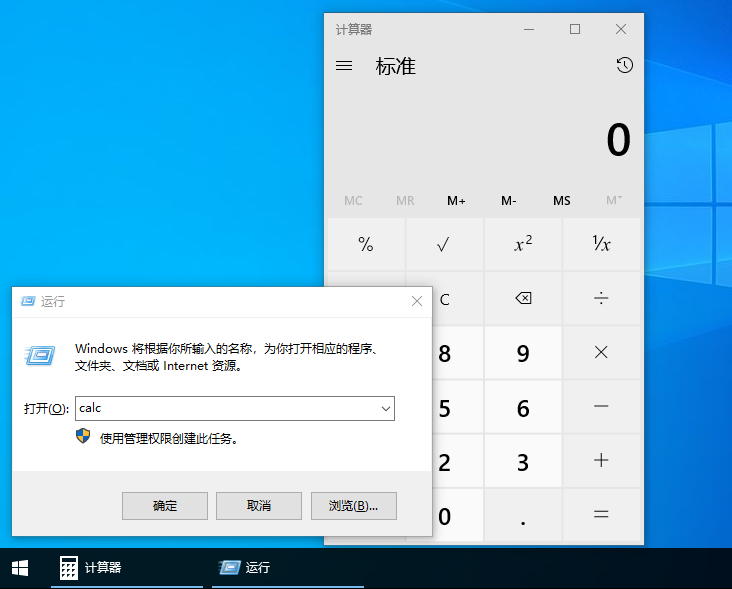Open the calculator history panel
The image size is (732, 589).
tap(624, 66)
